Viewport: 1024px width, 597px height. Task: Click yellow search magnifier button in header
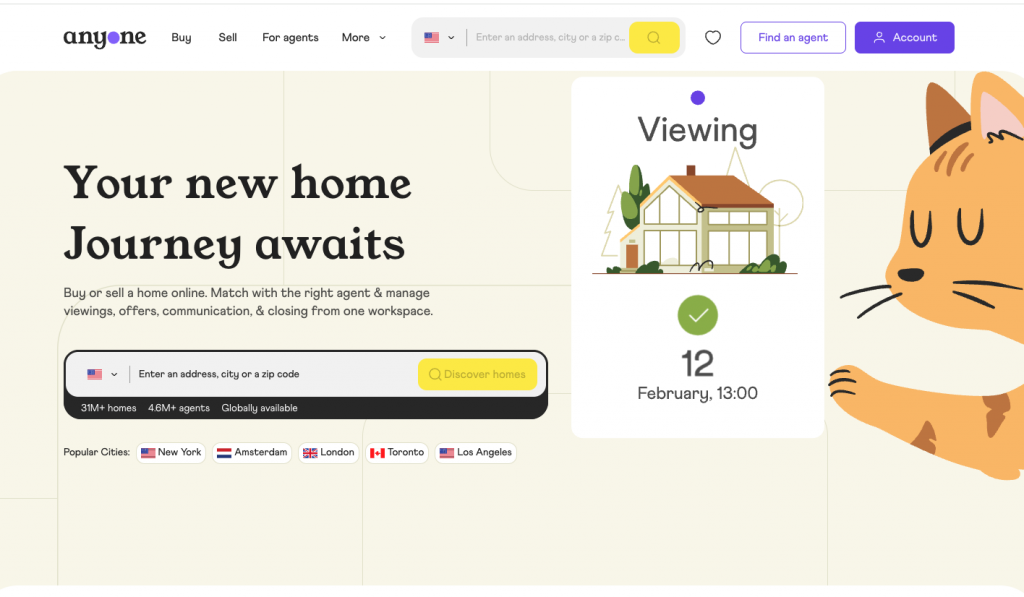tap(654, 38)
